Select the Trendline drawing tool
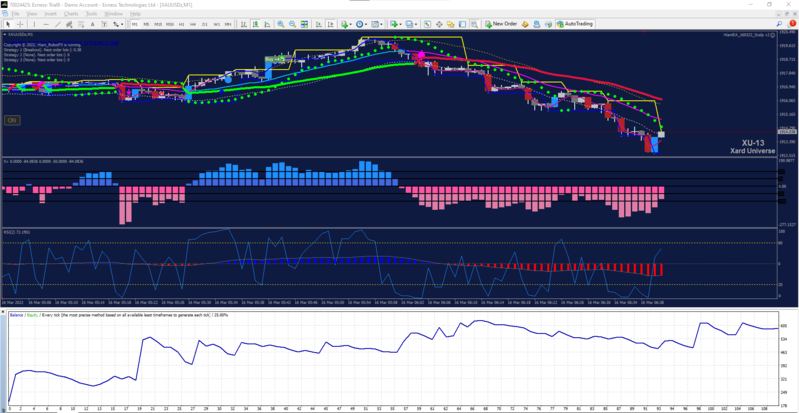The width and height of the screenshot is (799, 413). pyautogui.click(x=58, y=24)
